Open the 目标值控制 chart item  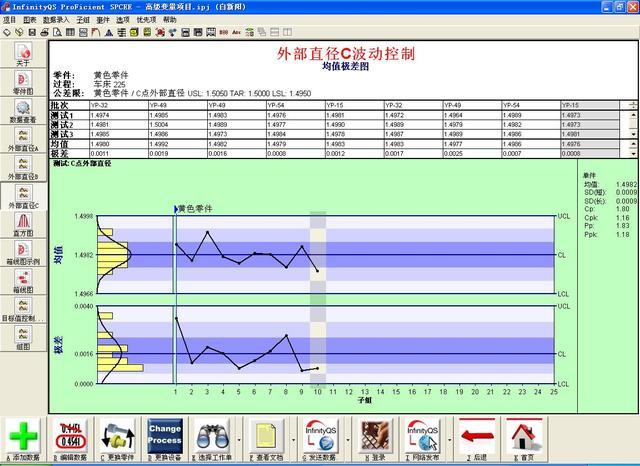click(x=23, y=310)
